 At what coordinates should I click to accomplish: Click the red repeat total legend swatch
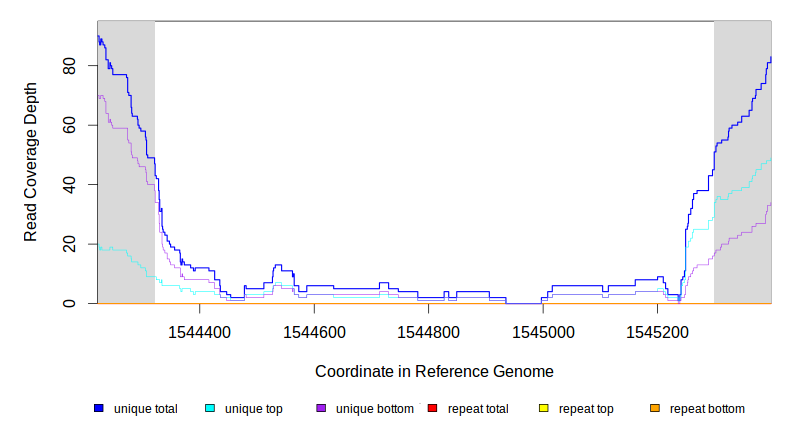coord(432,409)
